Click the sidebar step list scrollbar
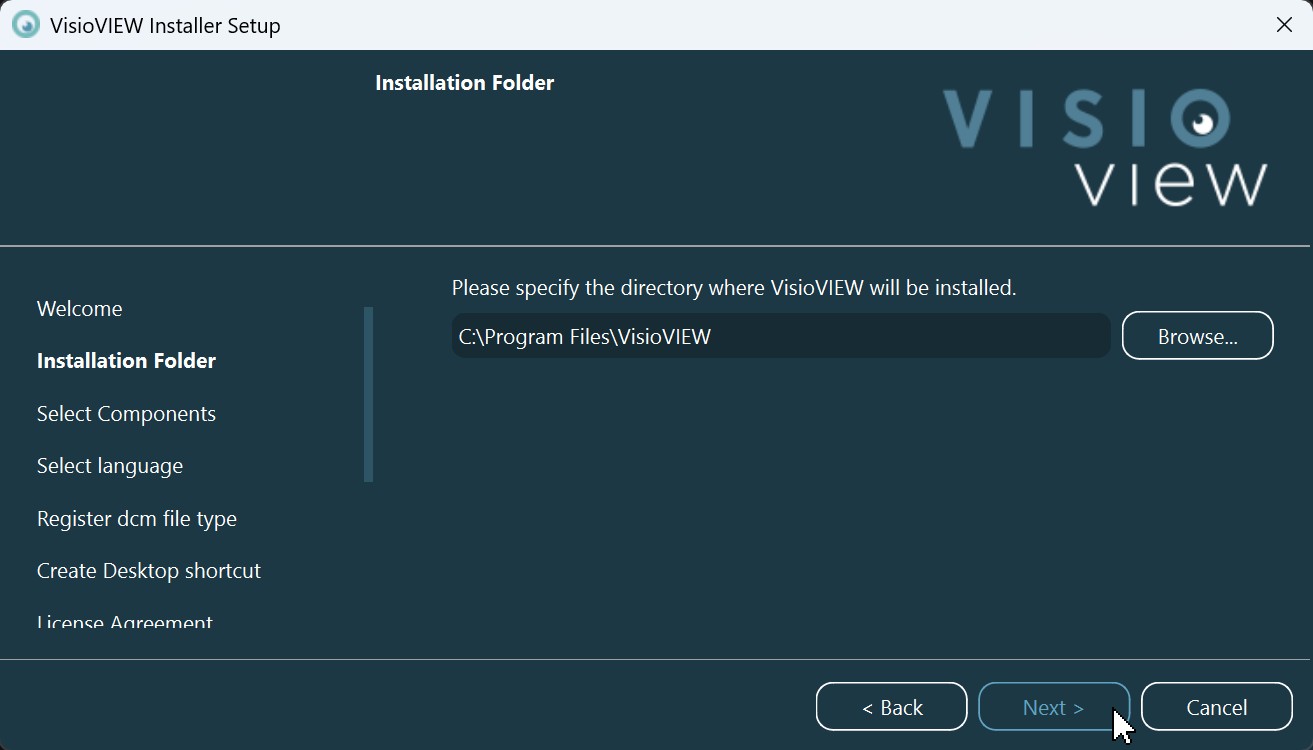Screen dimensions: 1313x750 [368, 395]
